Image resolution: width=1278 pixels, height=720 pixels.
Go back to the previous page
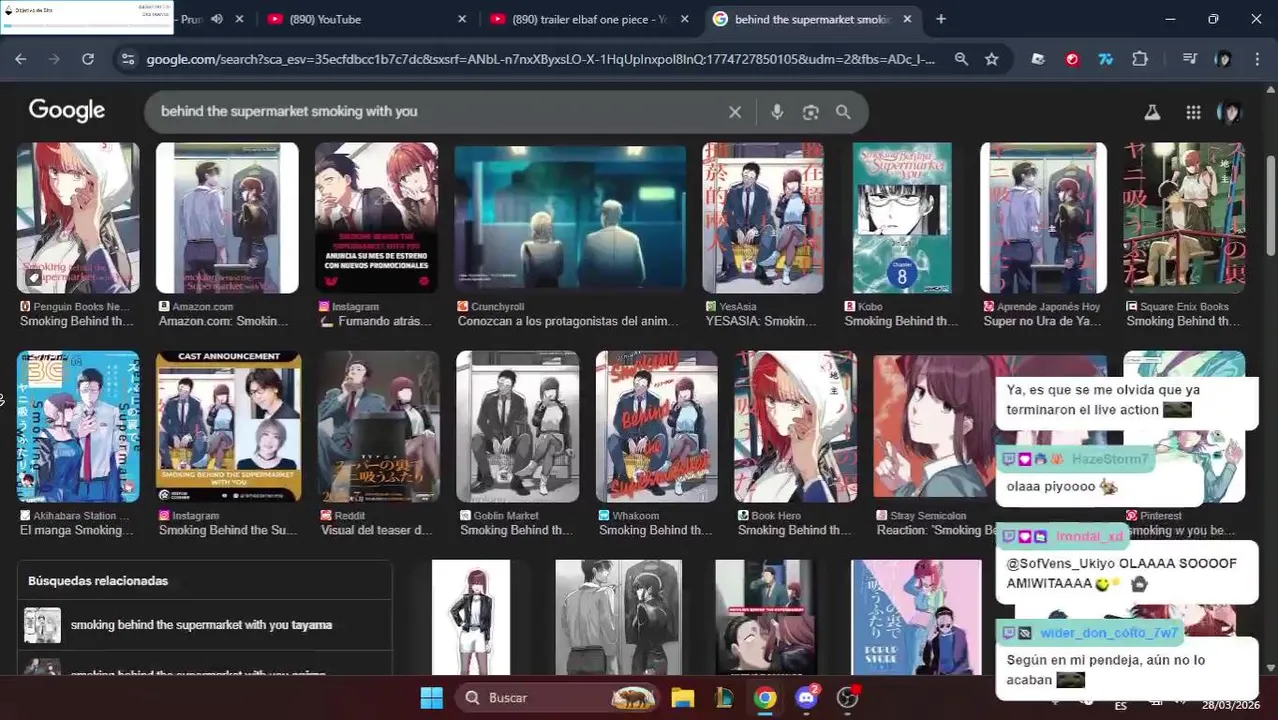[x=21, y=59]
